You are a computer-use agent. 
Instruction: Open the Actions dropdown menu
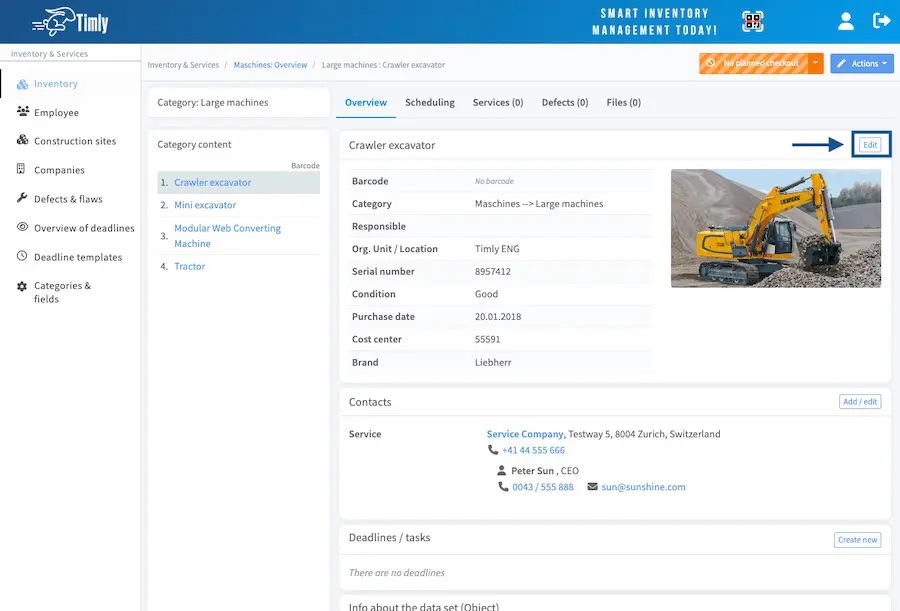pyautogui.click(x=864, y=64)
